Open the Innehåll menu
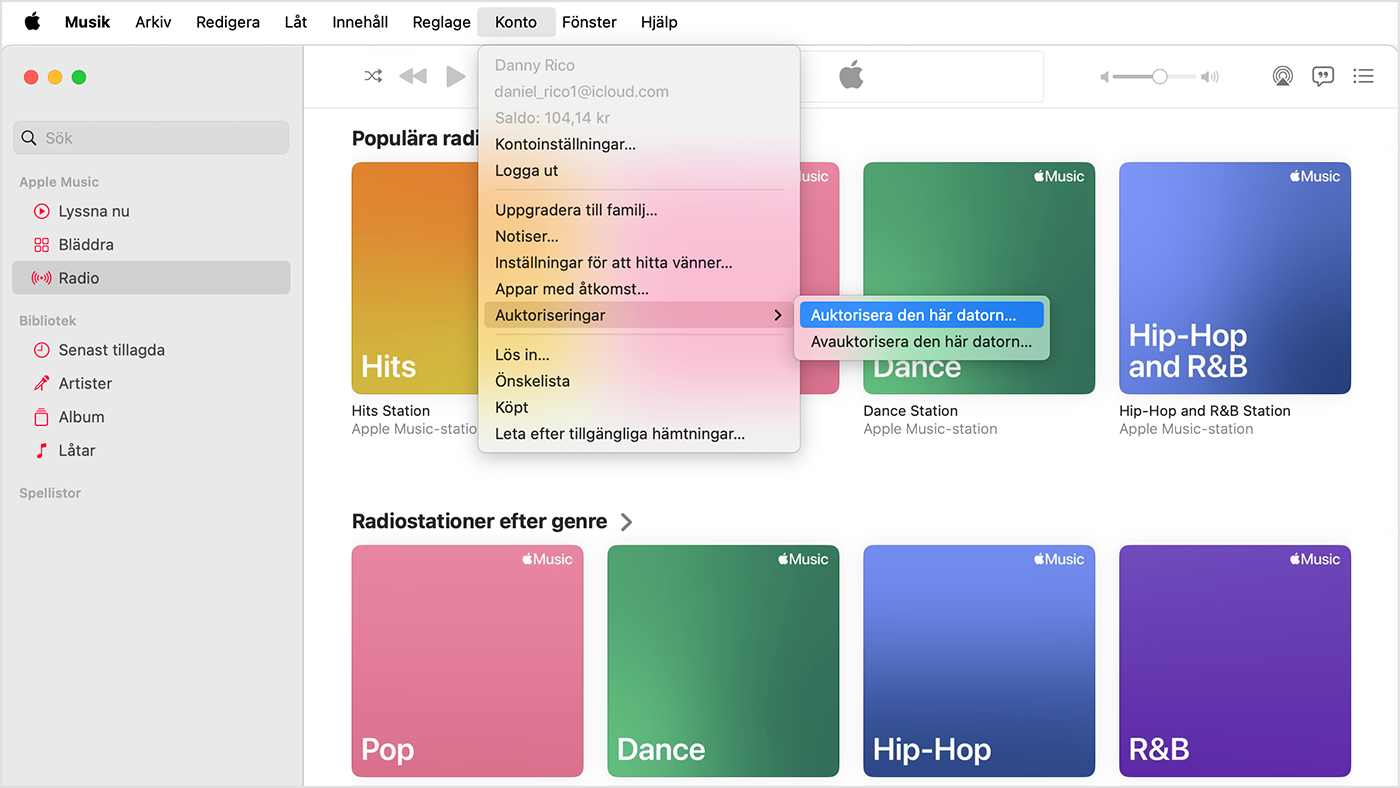1400x788 pixels. tap(360, 22)
